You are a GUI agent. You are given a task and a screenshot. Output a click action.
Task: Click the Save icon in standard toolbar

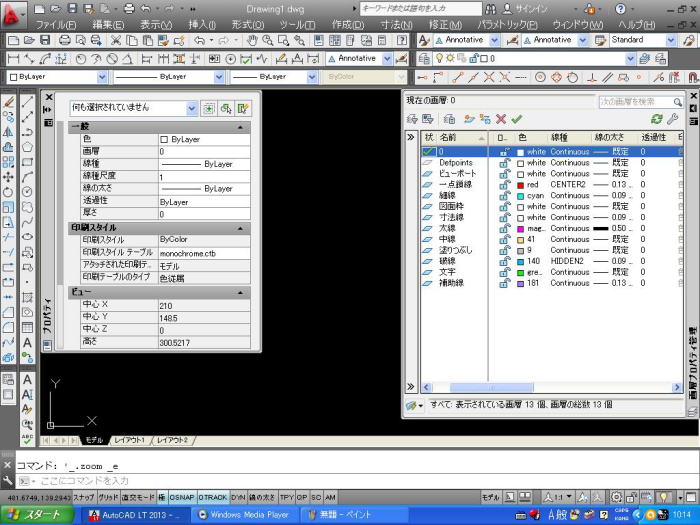(x=45, y=41)
